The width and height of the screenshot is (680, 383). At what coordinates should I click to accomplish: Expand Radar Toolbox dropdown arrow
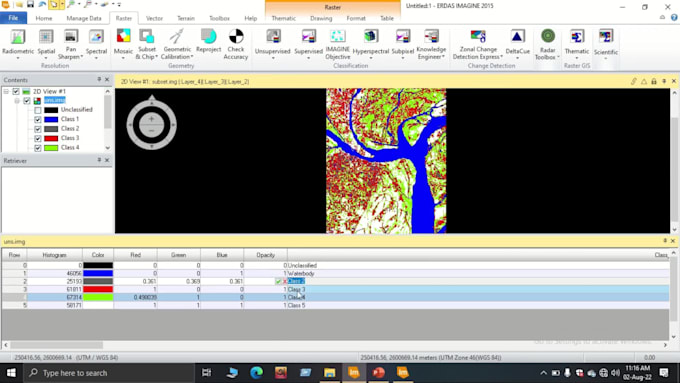click(x=558, y=57)
